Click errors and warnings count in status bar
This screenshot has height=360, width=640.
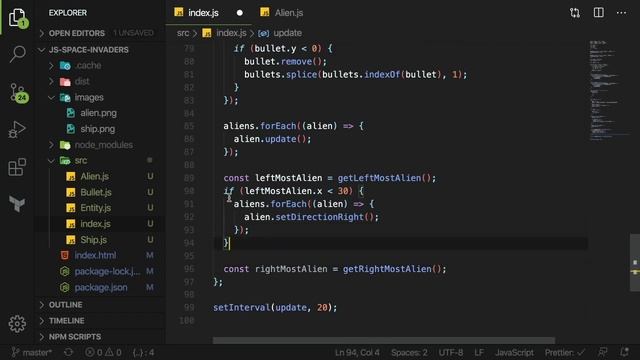(103, 352)
